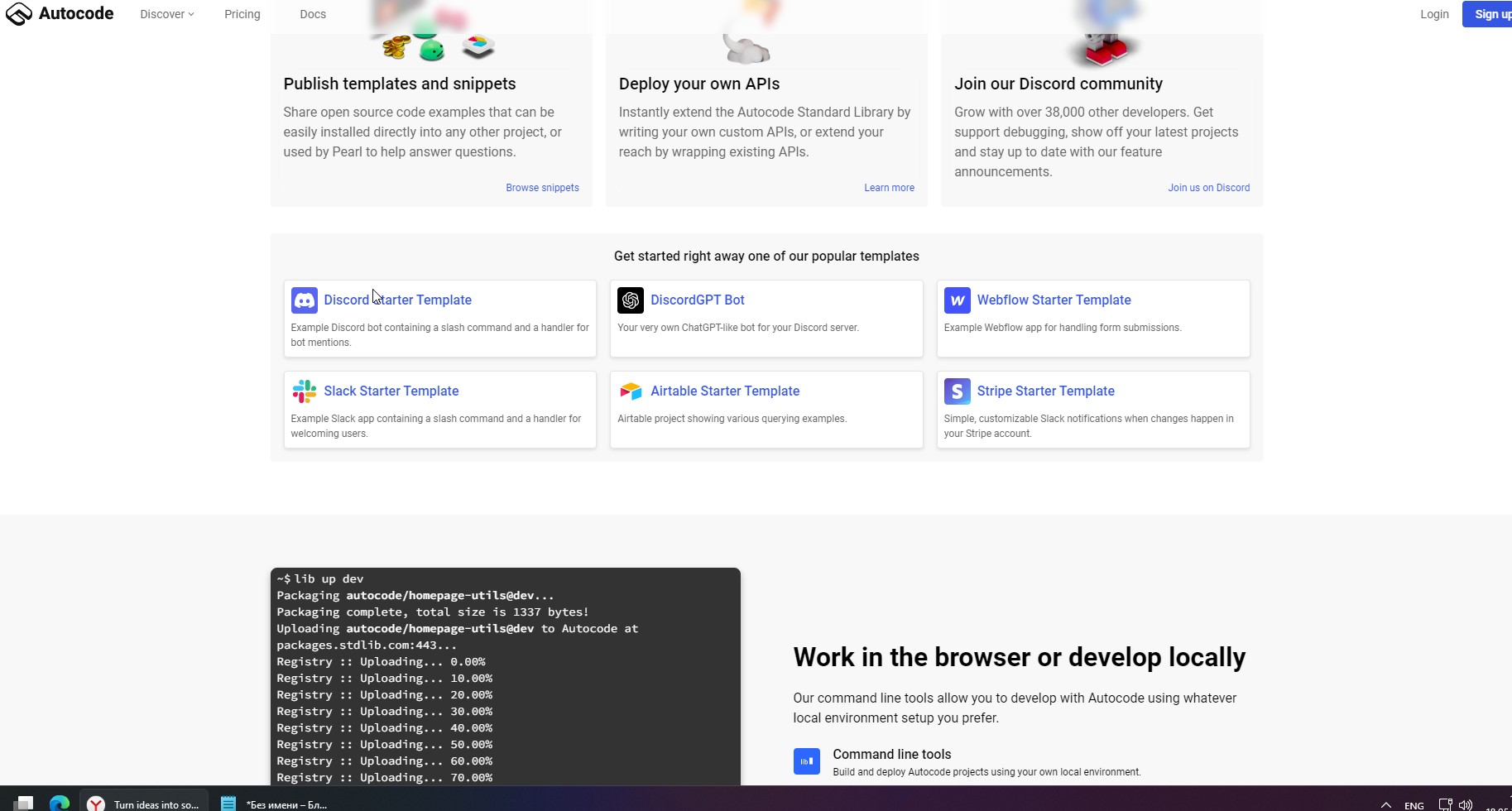
Task: Click 'Work in the browser or develop locally' heading
Action: pyautogui.click(x=1020, y=657)
